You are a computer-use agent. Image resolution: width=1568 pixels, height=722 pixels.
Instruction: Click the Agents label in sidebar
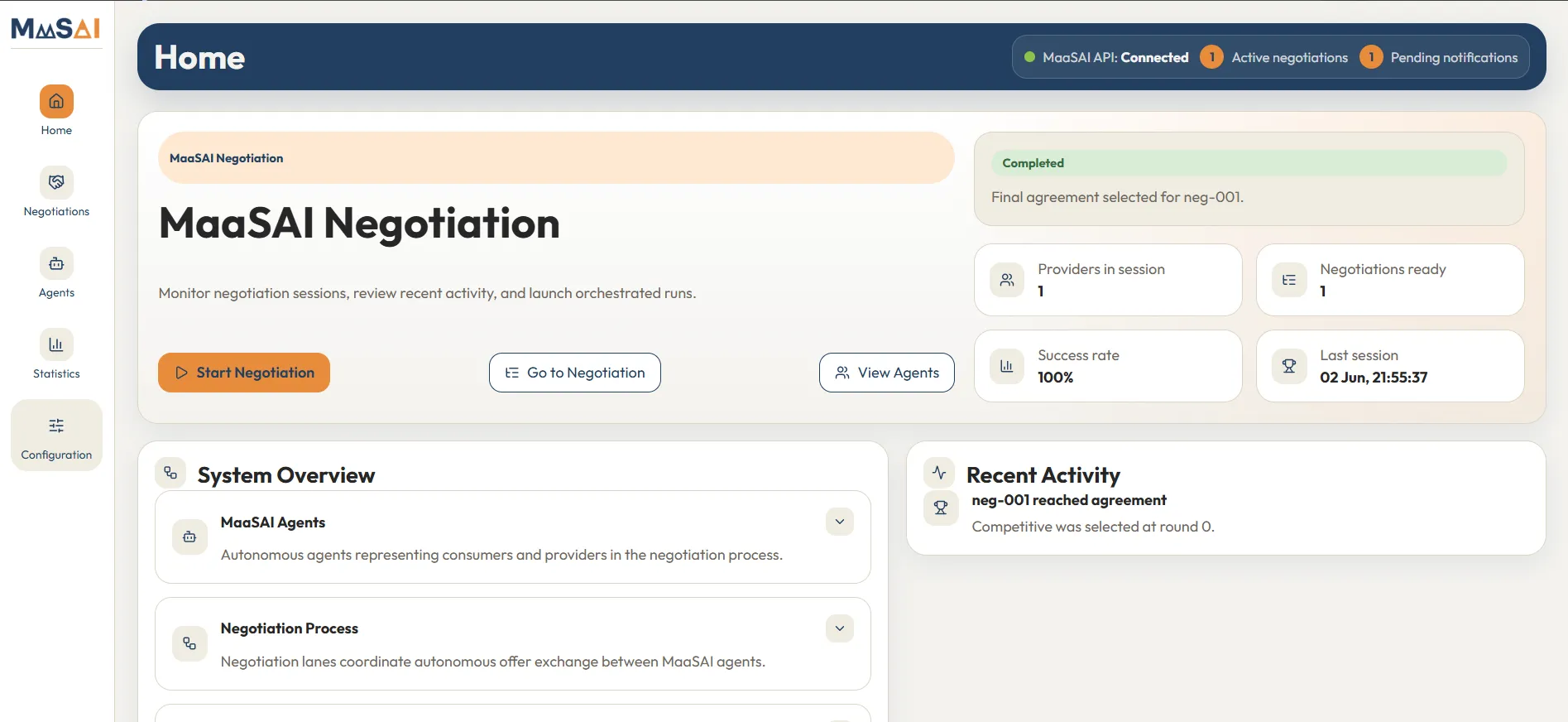coord(56,292)
